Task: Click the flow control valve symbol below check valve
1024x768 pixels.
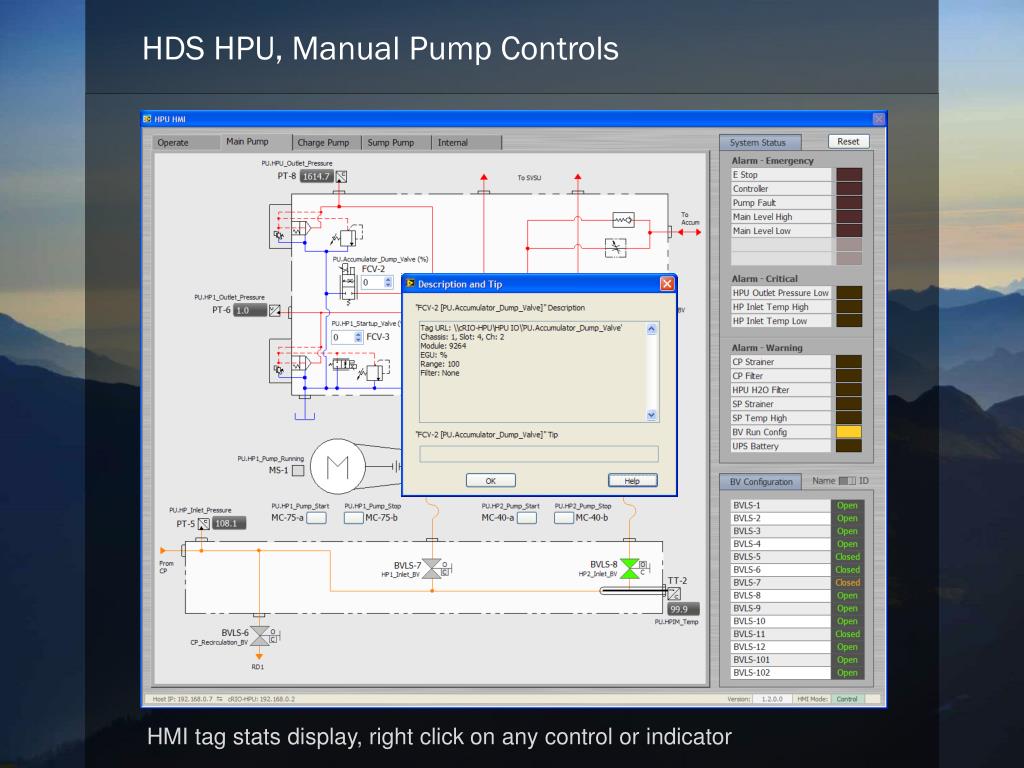Action: (x=615, y=248)
